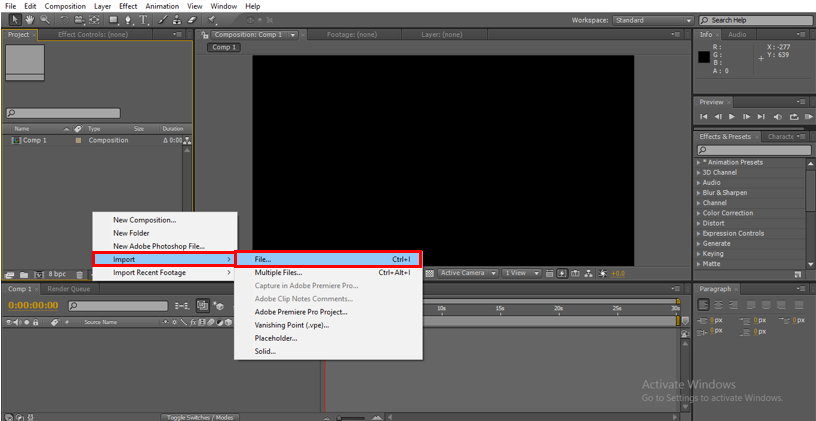Viewport: 816px width, 421px height.
Task: Click Play in the Preview panel
Action: (x=732, y=117)
